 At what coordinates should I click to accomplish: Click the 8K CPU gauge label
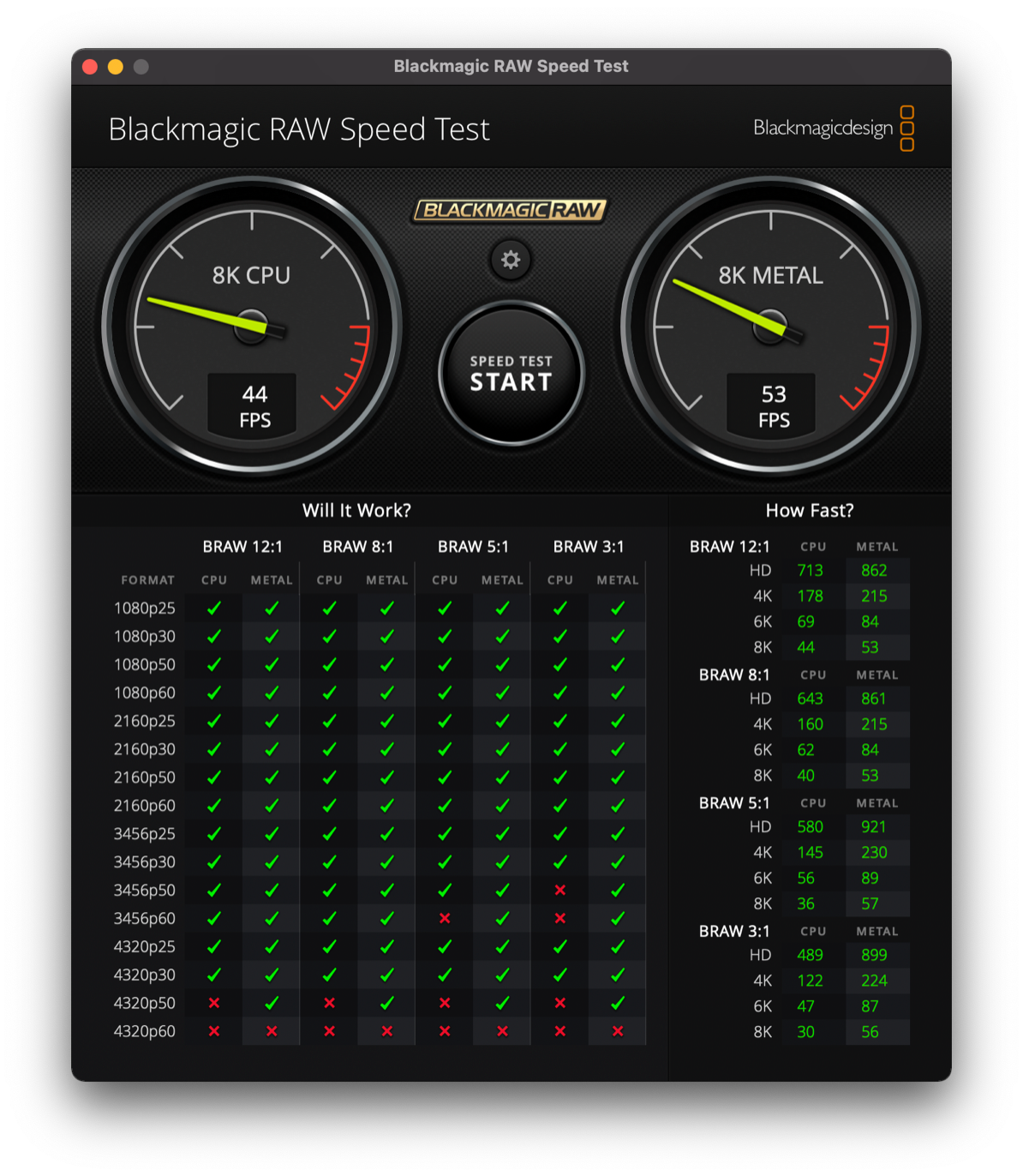click(x=251, y=275)
